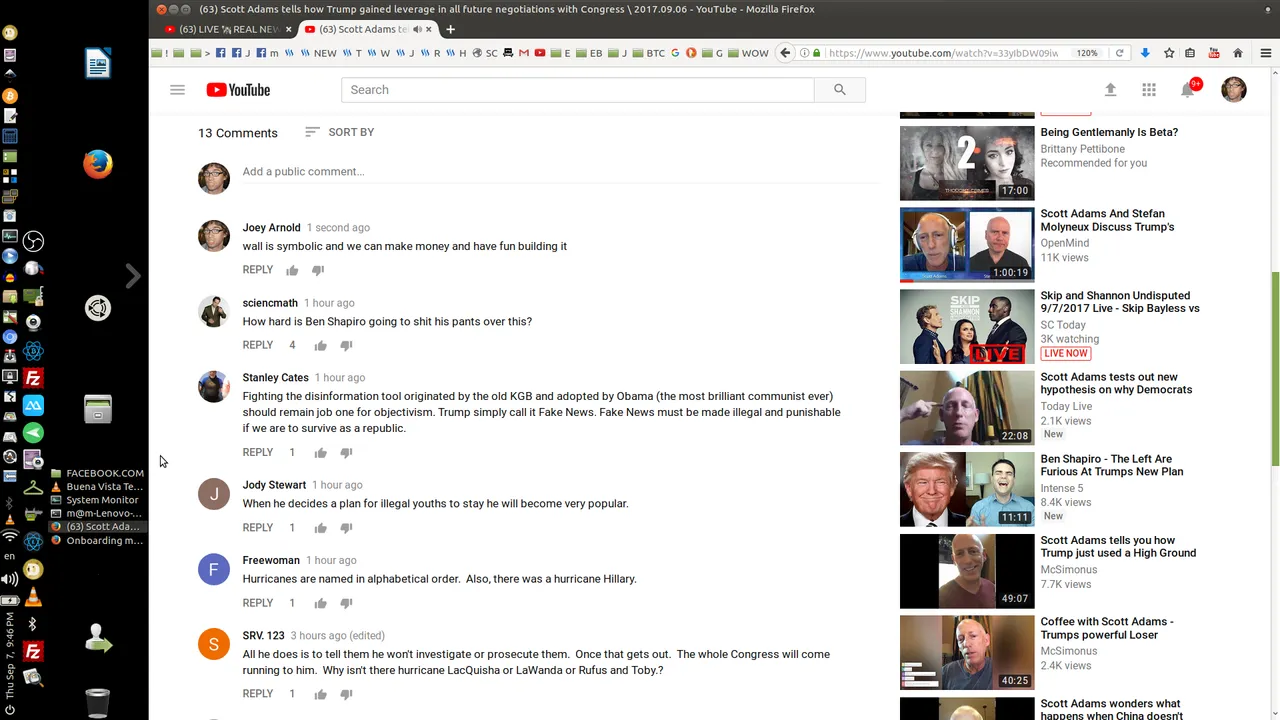
Task: Click the page vertical scrollbar
Action: pos(1275,370)
